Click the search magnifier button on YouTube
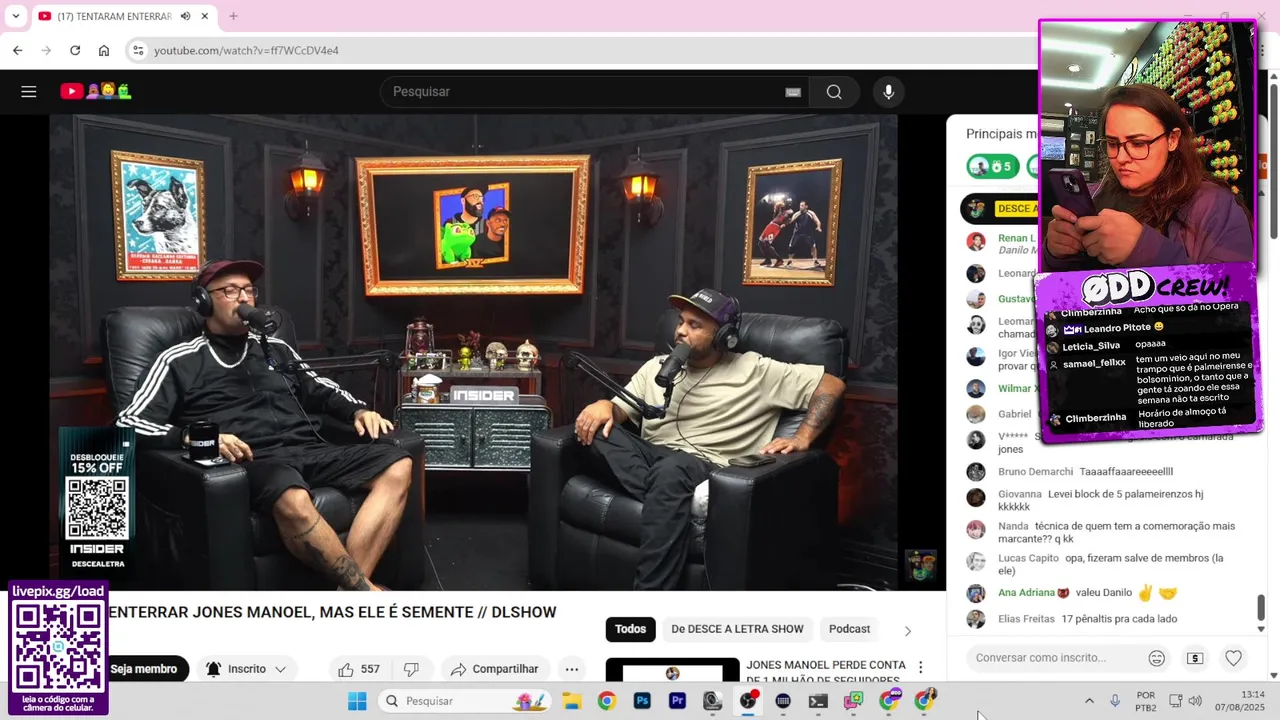This screenshot has height=720, width=1280. point(834,92)
